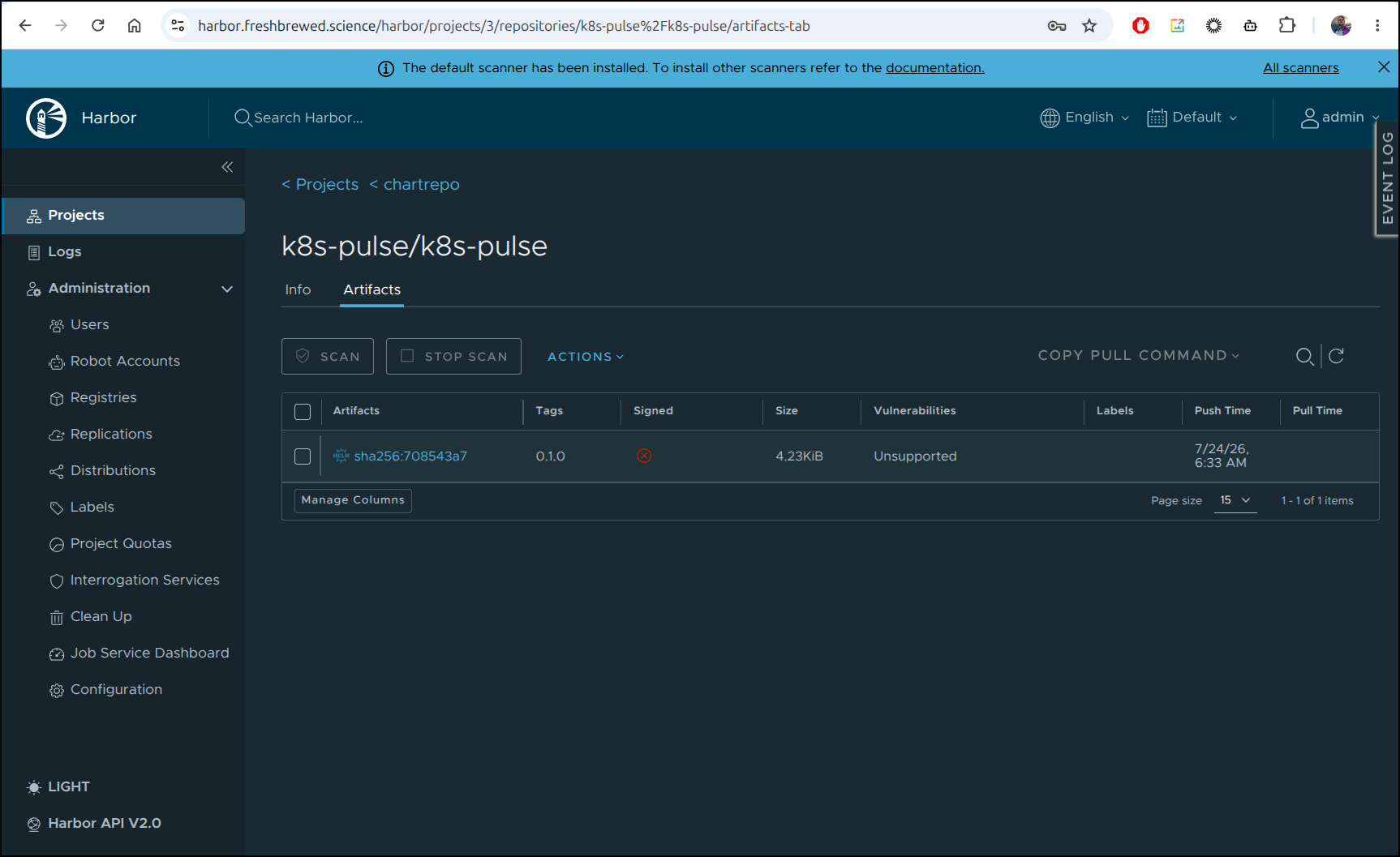Open the COPY PULL COMMAND dropdown
The image size is (1400, 857).
(x=1139, y=356)
